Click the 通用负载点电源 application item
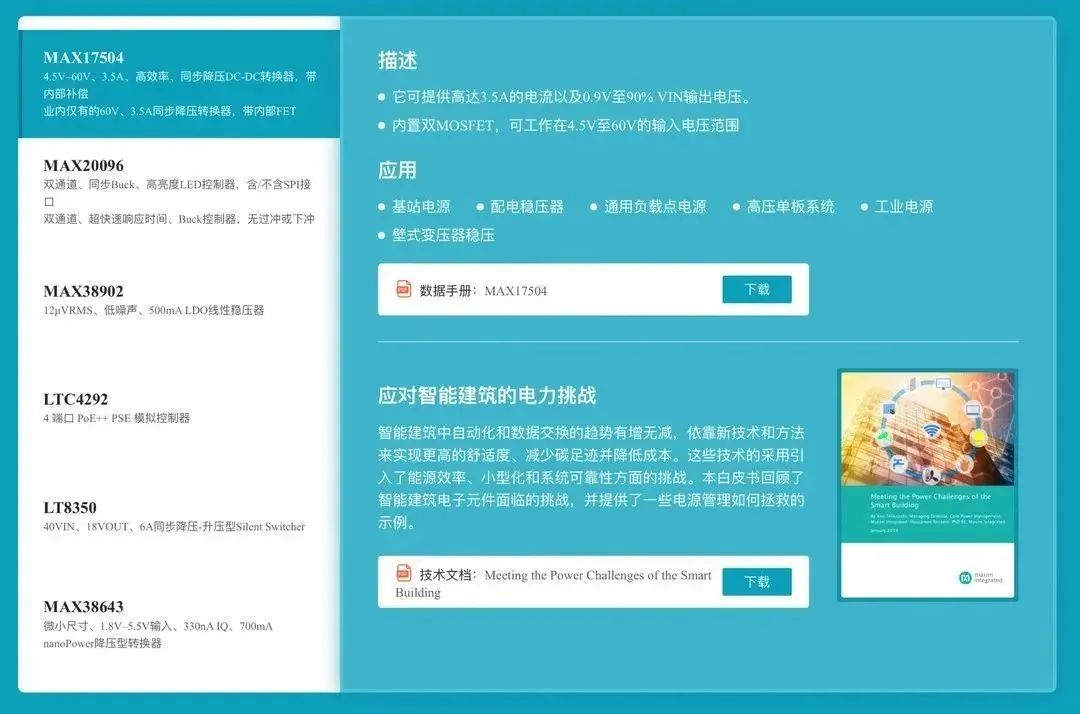Screen dimensions: 1080x714 [x=655, y=207]
